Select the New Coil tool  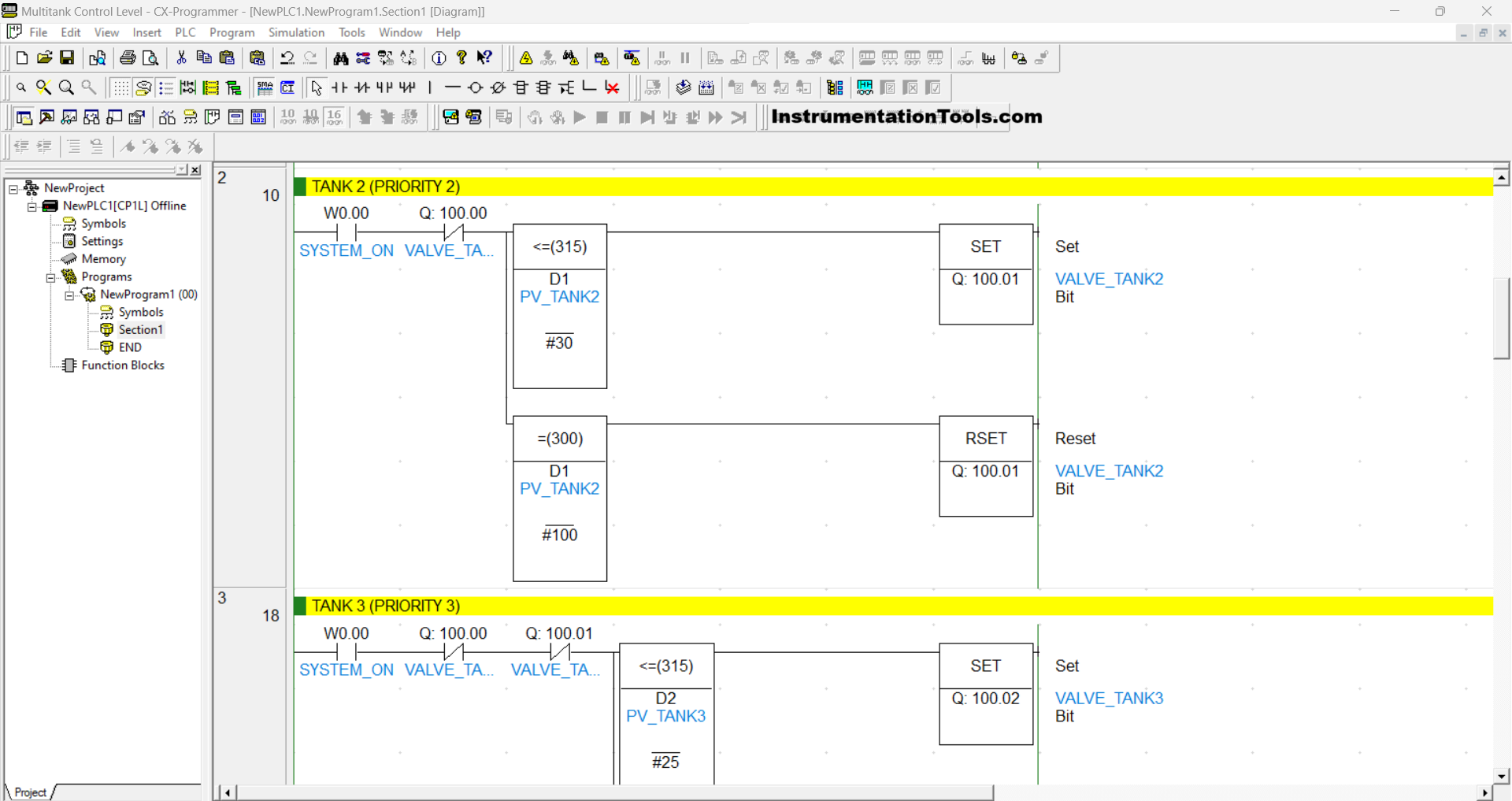(x=476, y=87)
